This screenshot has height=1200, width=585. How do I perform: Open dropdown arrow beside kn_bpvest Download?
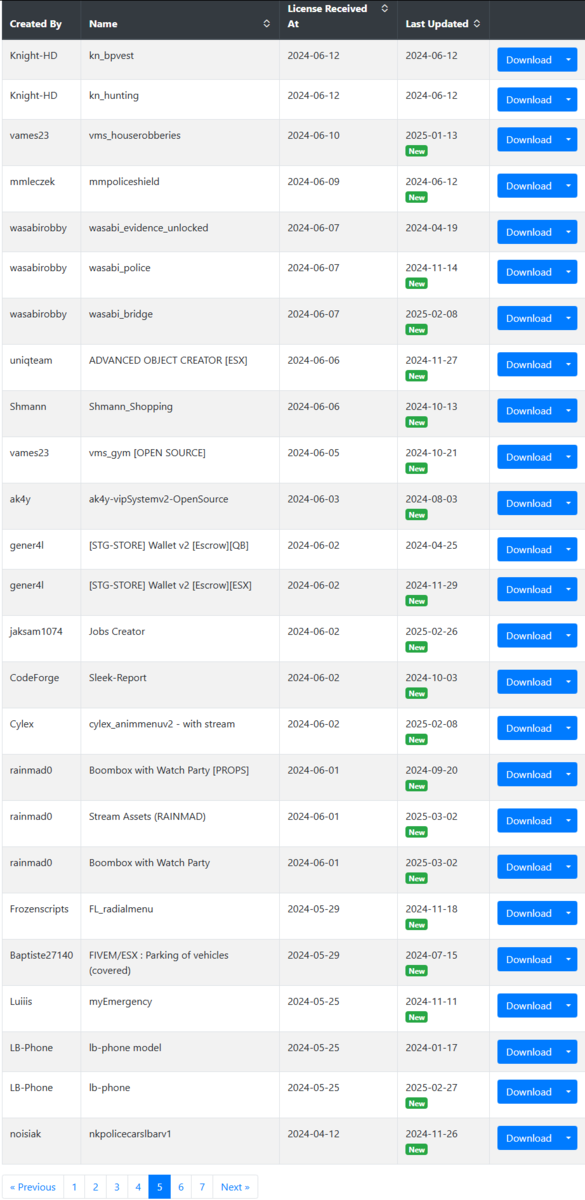568,60
